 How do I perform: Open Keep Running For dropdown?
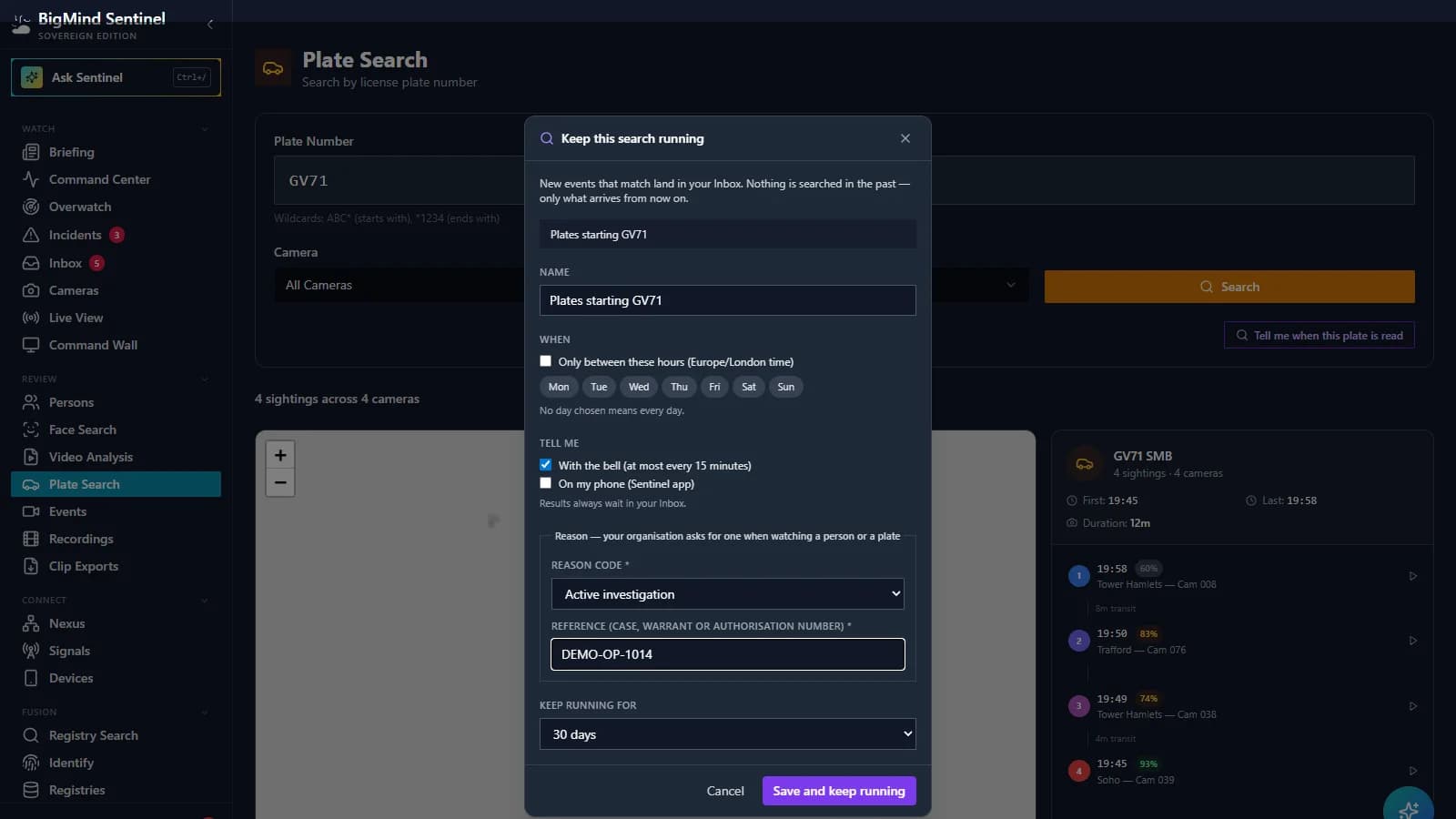coord(728,734)
